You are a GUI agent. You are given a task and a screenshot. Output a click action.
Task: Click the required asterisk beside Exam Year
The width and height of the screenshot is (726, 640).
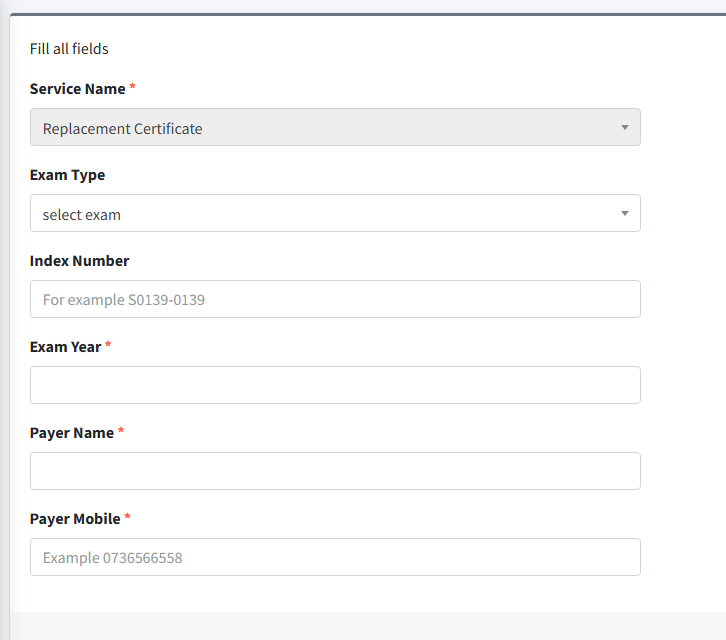point(109,346)
